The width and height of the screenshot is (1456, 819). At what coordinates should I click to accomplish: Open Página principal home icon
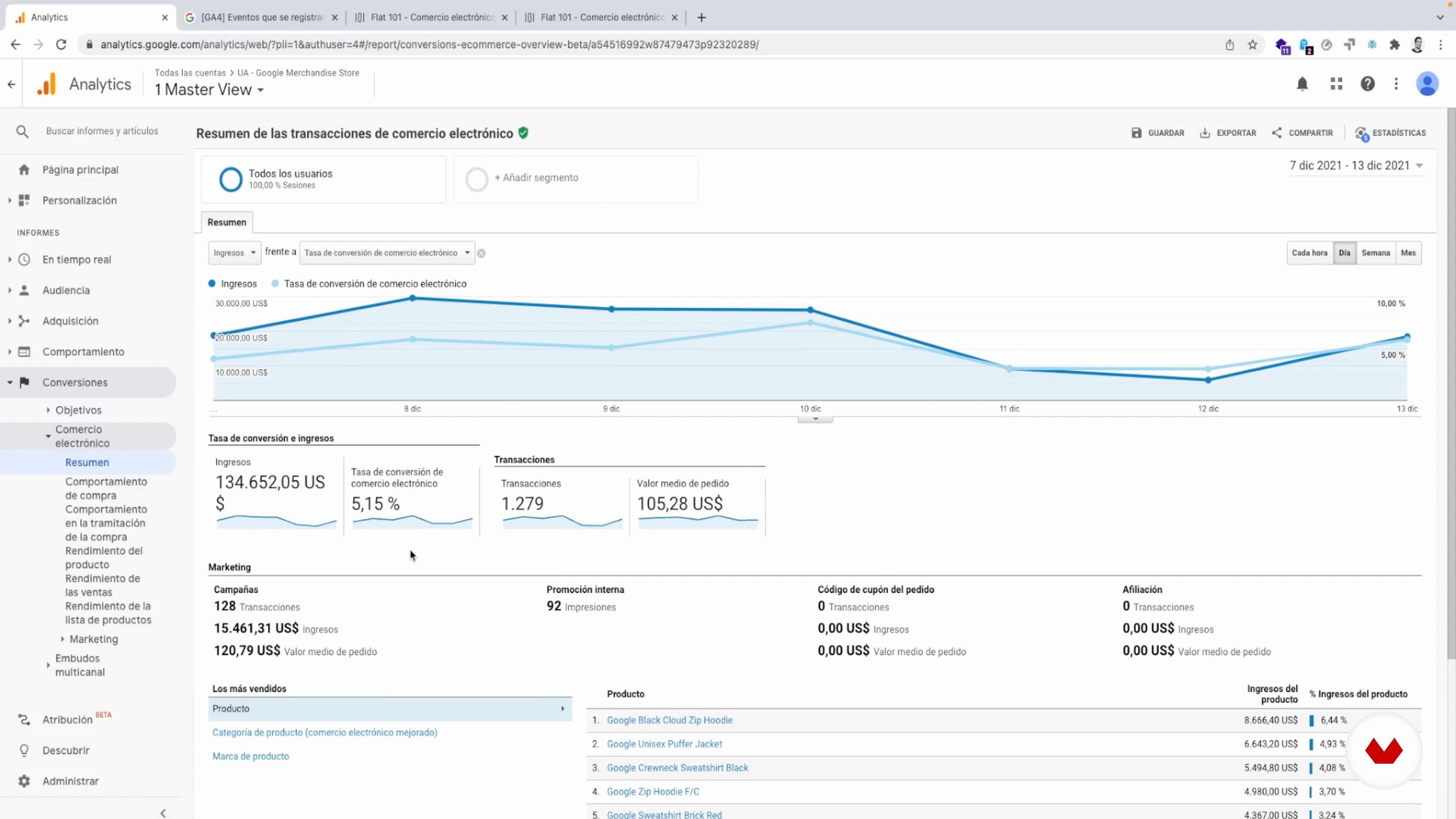[24, 169]
